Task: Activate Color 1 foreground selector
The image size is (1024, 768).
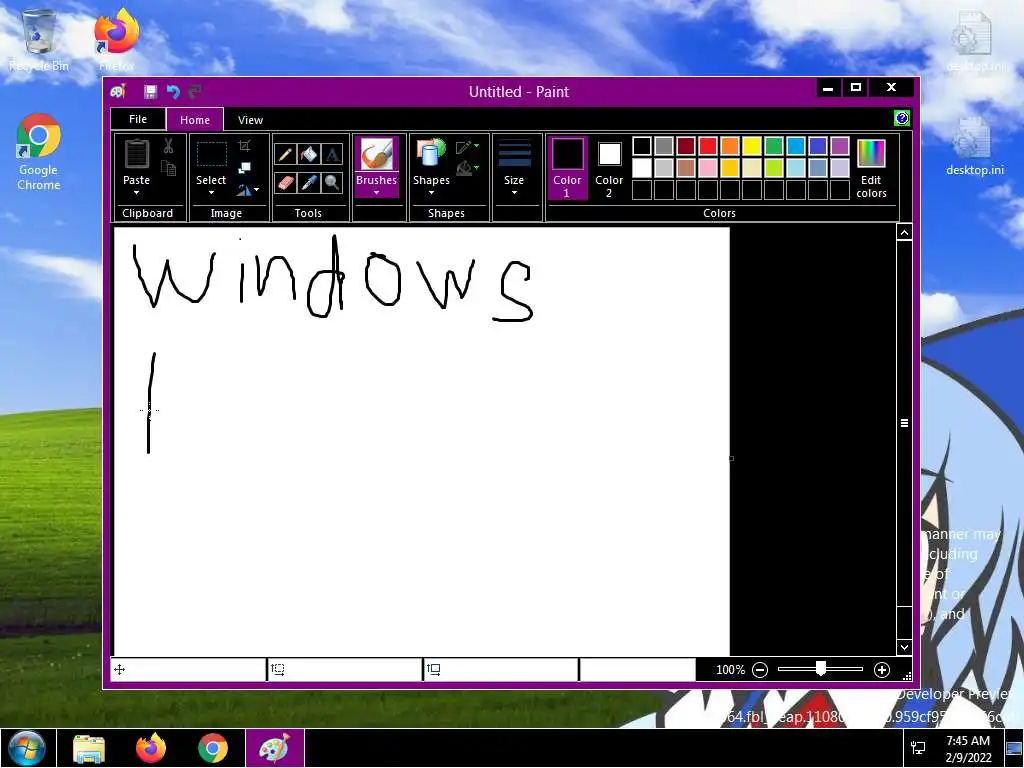Action: coord(567,168)
